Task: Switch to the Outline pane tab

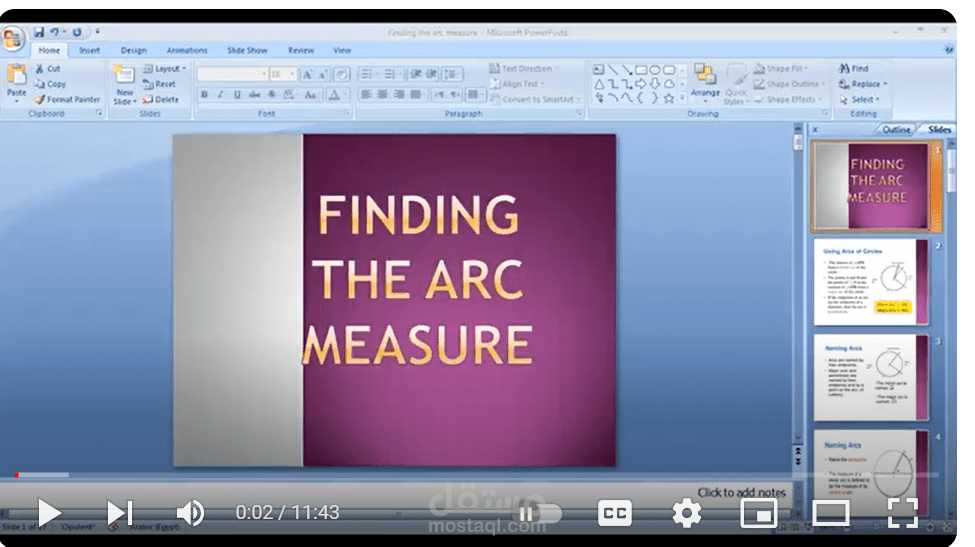Action: 895,129
